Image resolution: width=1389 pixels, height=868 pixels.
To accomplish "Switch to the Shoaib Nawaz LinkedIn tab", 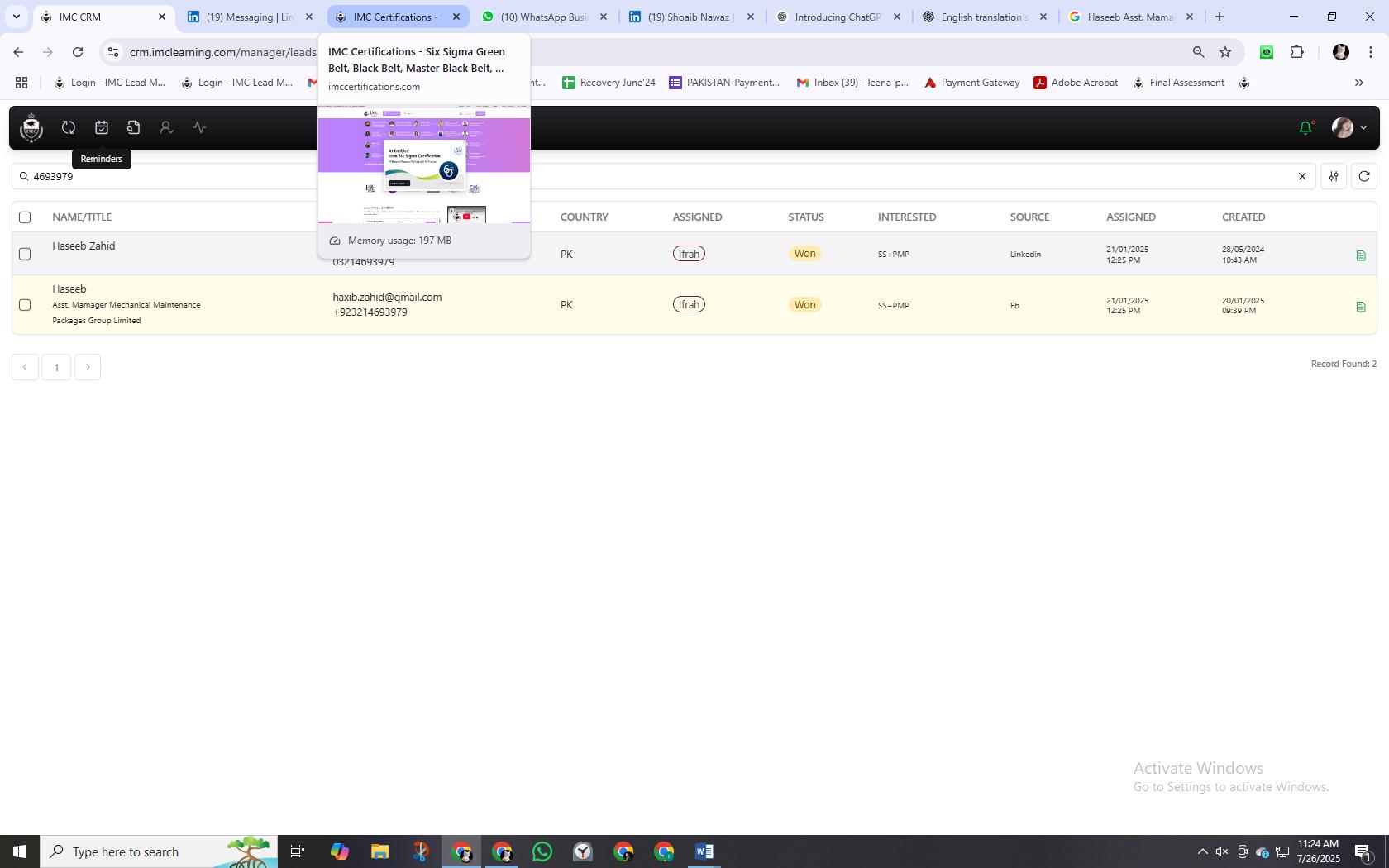I will pos(690,17).
